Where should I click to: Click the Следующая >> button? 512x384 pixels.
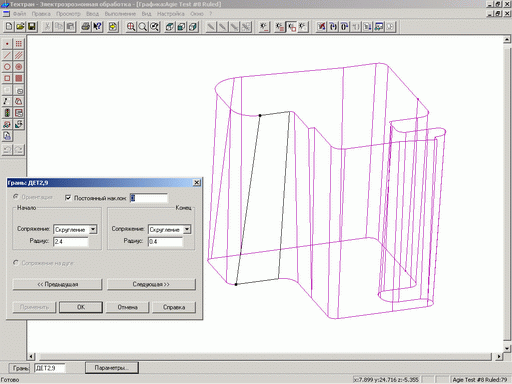[x=151, y=284]
